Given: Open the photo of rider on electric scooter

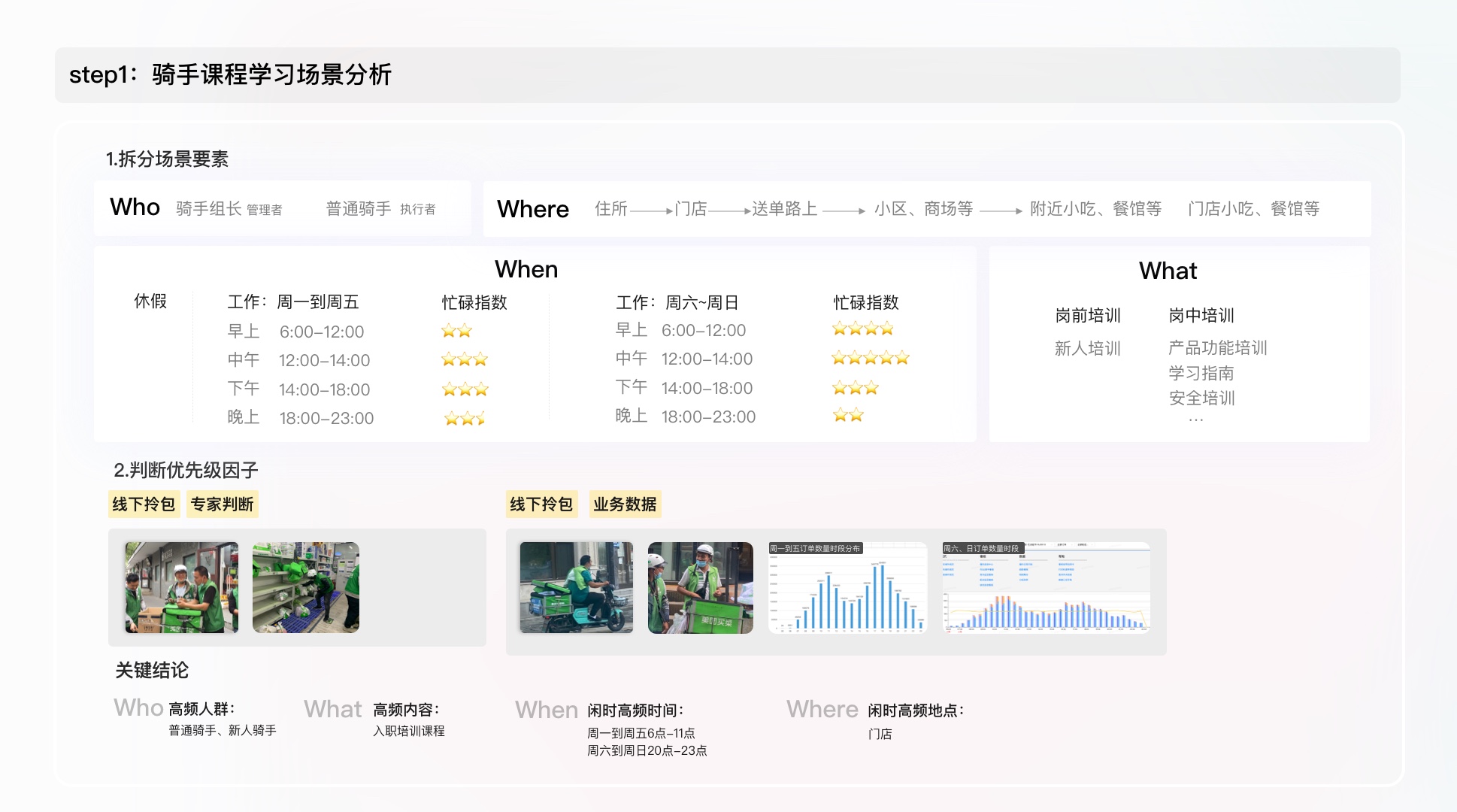Looking at the screenshot, I should (x=577, y=587).
